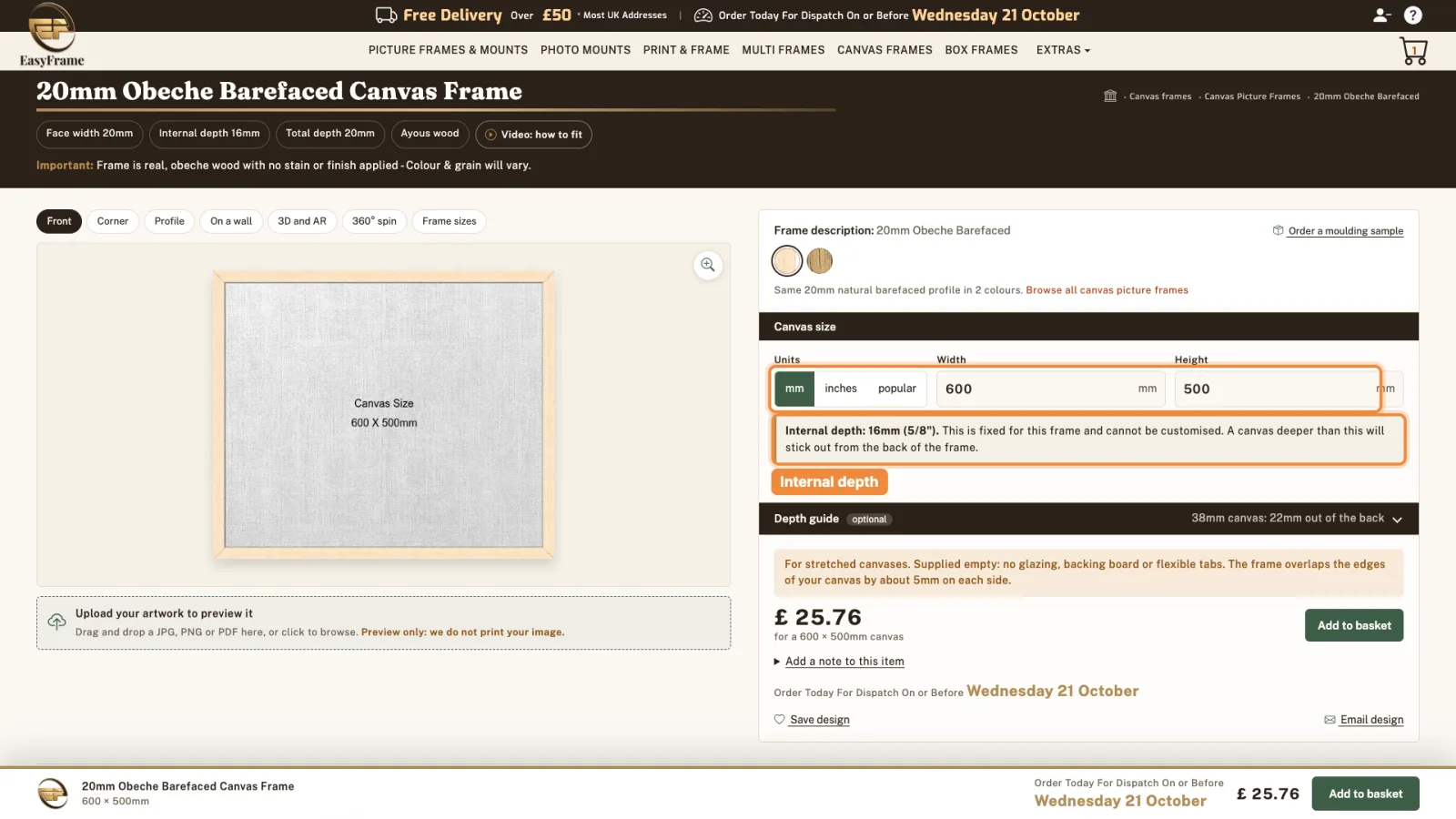Click Add to basket in sticky footer

1365,794
